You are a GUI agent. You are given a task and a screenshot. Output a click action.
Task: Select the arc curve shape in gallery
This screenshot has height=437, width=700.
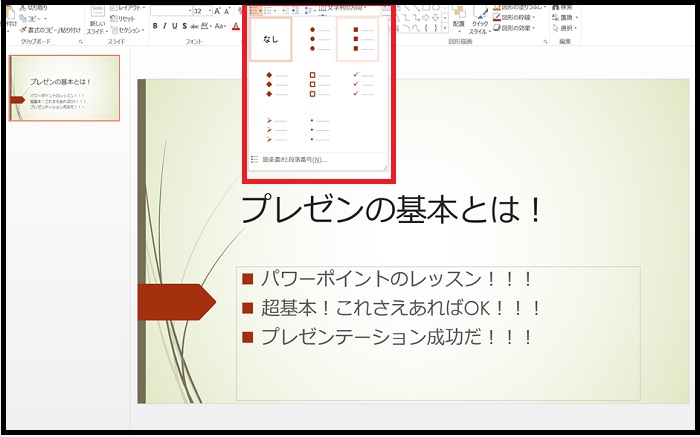point(406,28)
